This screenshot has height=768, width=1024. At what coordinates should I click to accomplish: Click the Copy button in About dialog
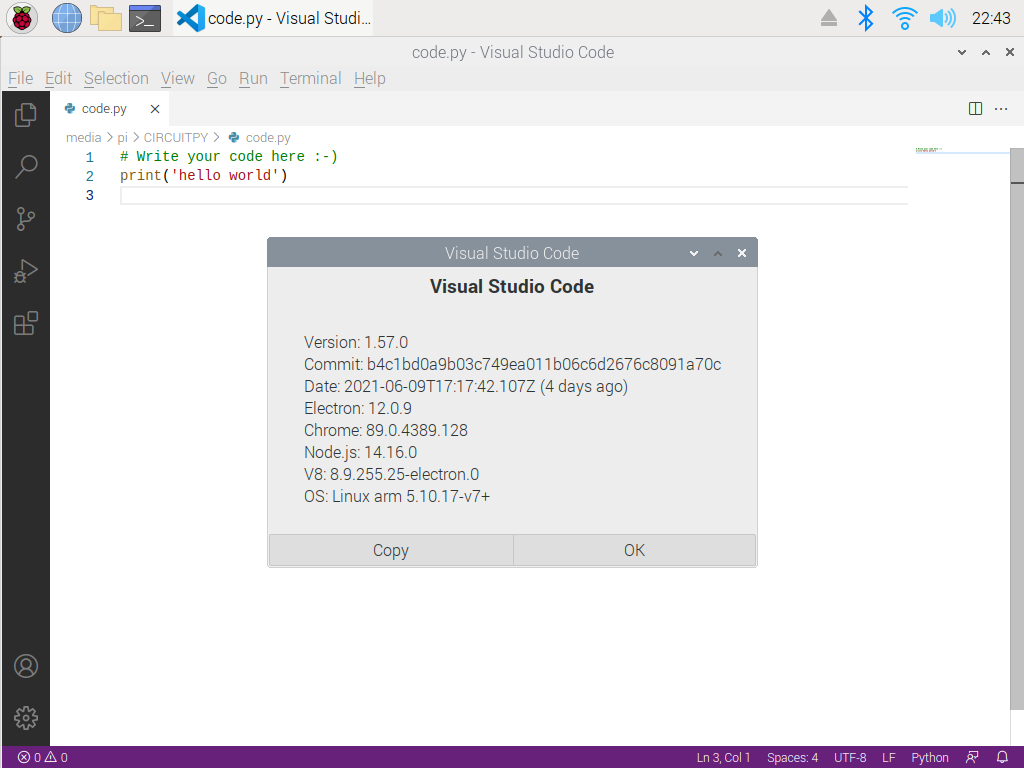(391, 550)
